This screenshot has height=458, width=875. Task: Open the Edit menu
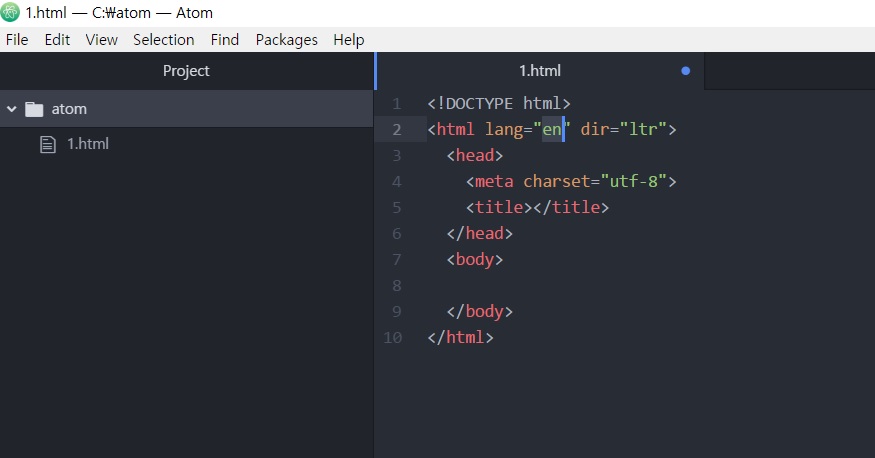57,40
